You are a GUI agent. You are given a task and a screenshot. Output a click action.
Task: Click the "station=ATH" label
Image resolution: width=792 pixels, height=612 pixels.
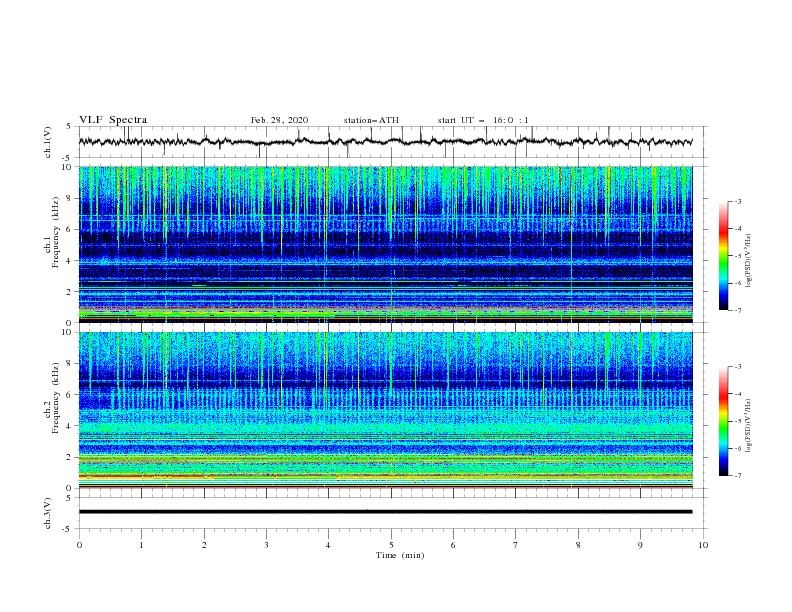(371, 120)
